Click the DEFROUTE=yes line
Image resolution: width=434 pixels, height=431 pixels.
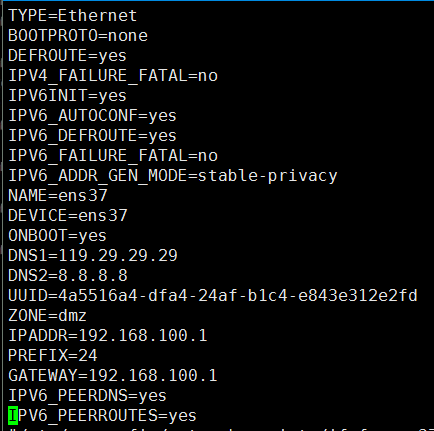[x=67, y=56]
